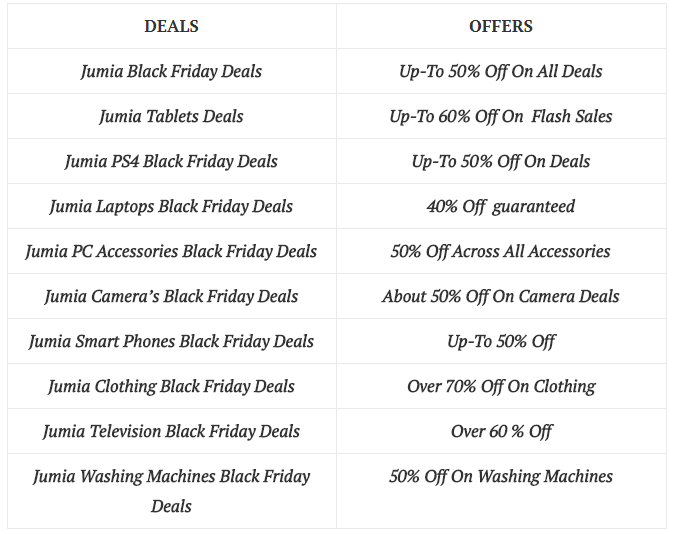
Task: Select Over 70% Off On Clothing offer
Action: coord(501,386)
